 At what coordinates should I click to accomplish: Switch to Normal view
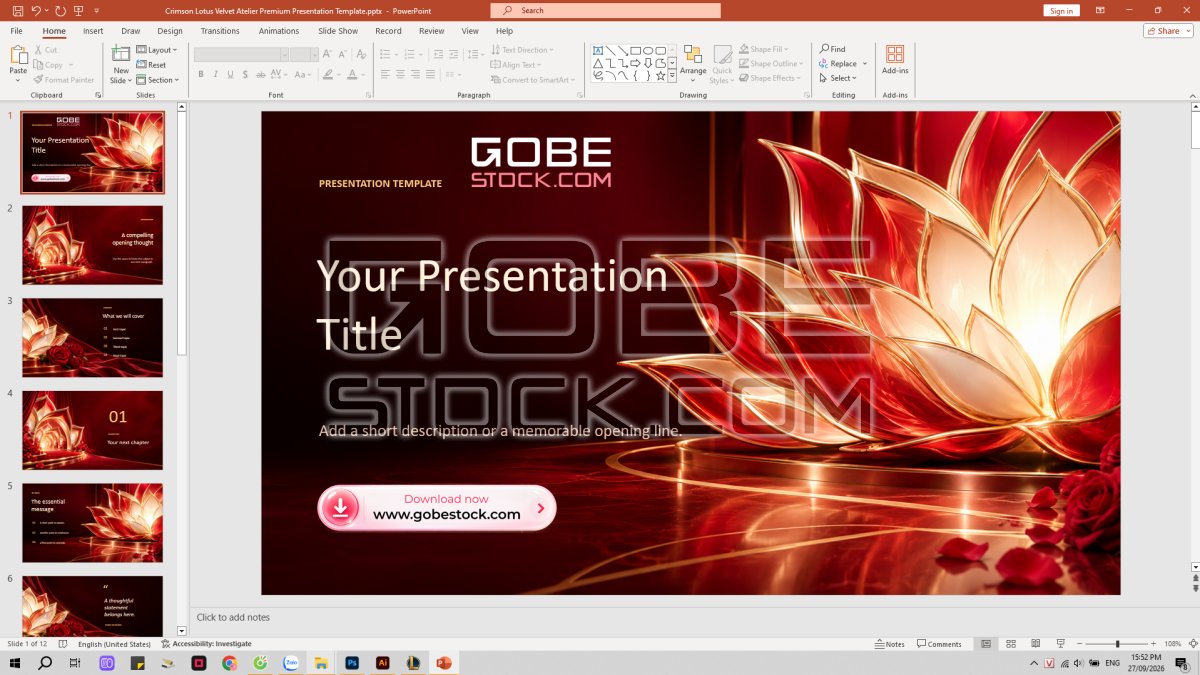(986, 644)
